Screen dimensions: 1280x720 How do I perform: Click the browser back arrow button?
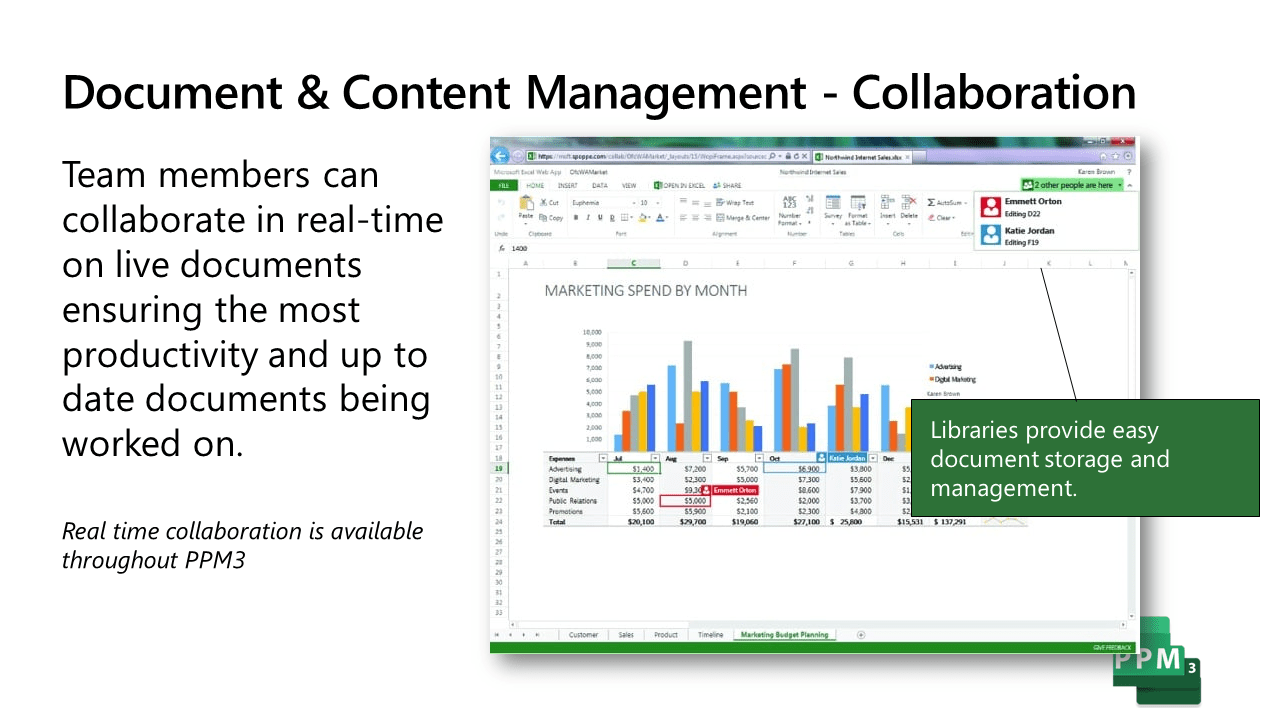click(500, 157)
